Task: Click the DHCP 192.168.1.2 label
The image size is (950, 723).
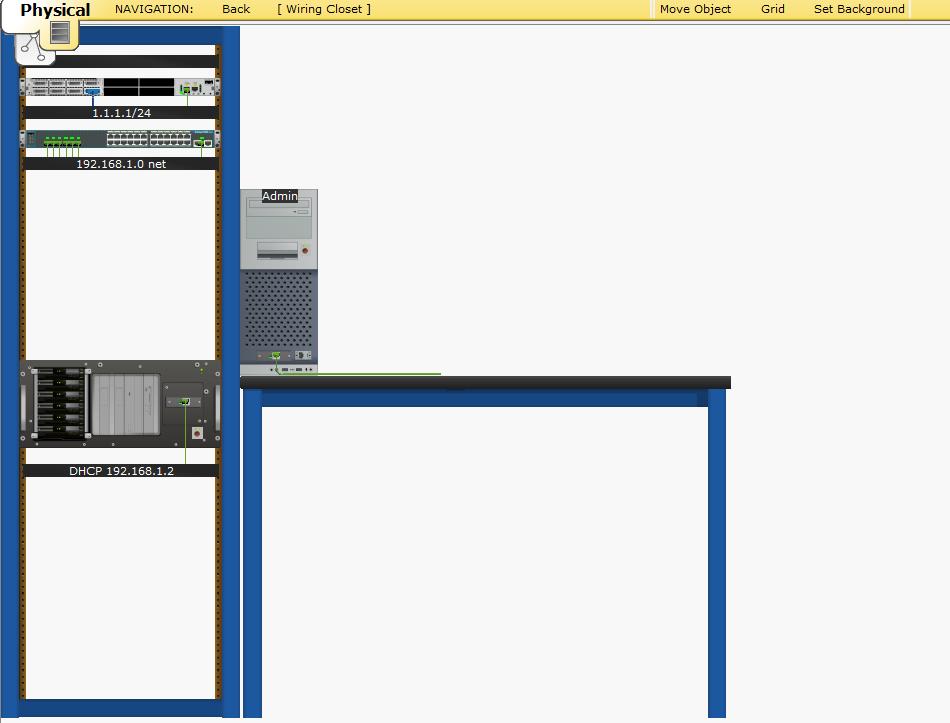Action: click(x=121, y=471)
